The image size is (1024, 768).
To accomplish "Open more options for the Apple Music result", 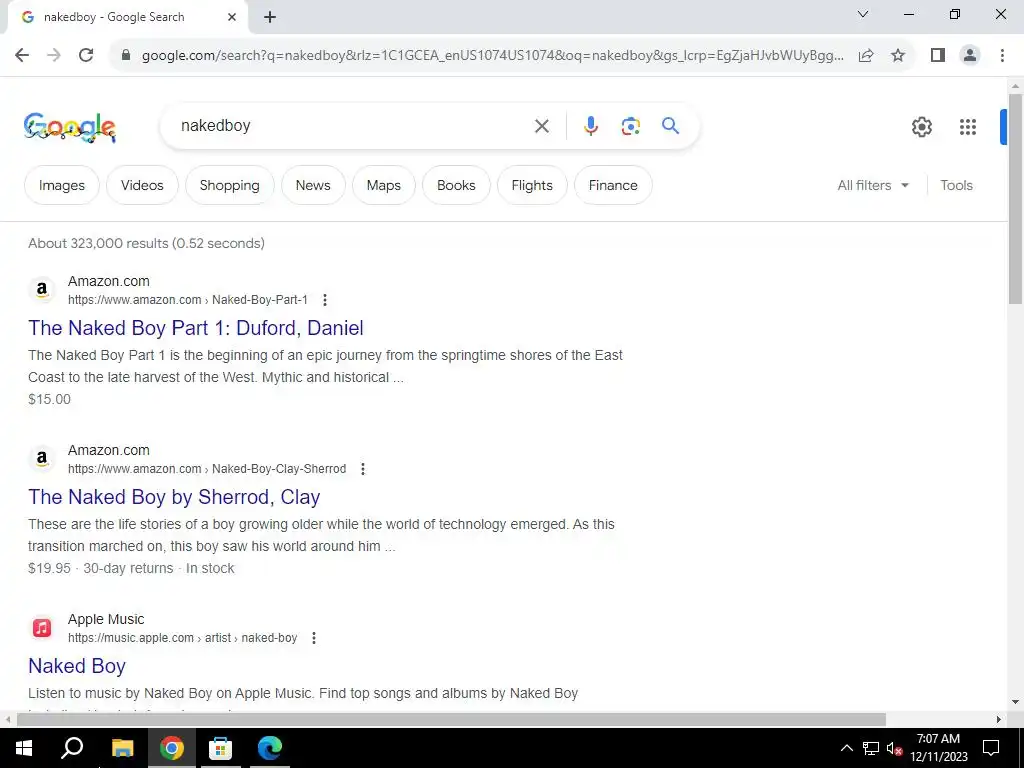I will 314,638.
